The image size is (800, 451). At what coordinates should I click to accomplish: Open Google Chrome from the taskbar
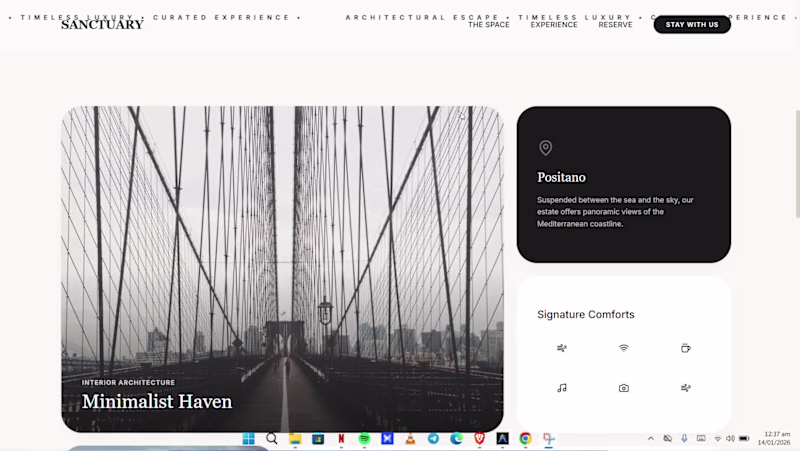(526, 439)
